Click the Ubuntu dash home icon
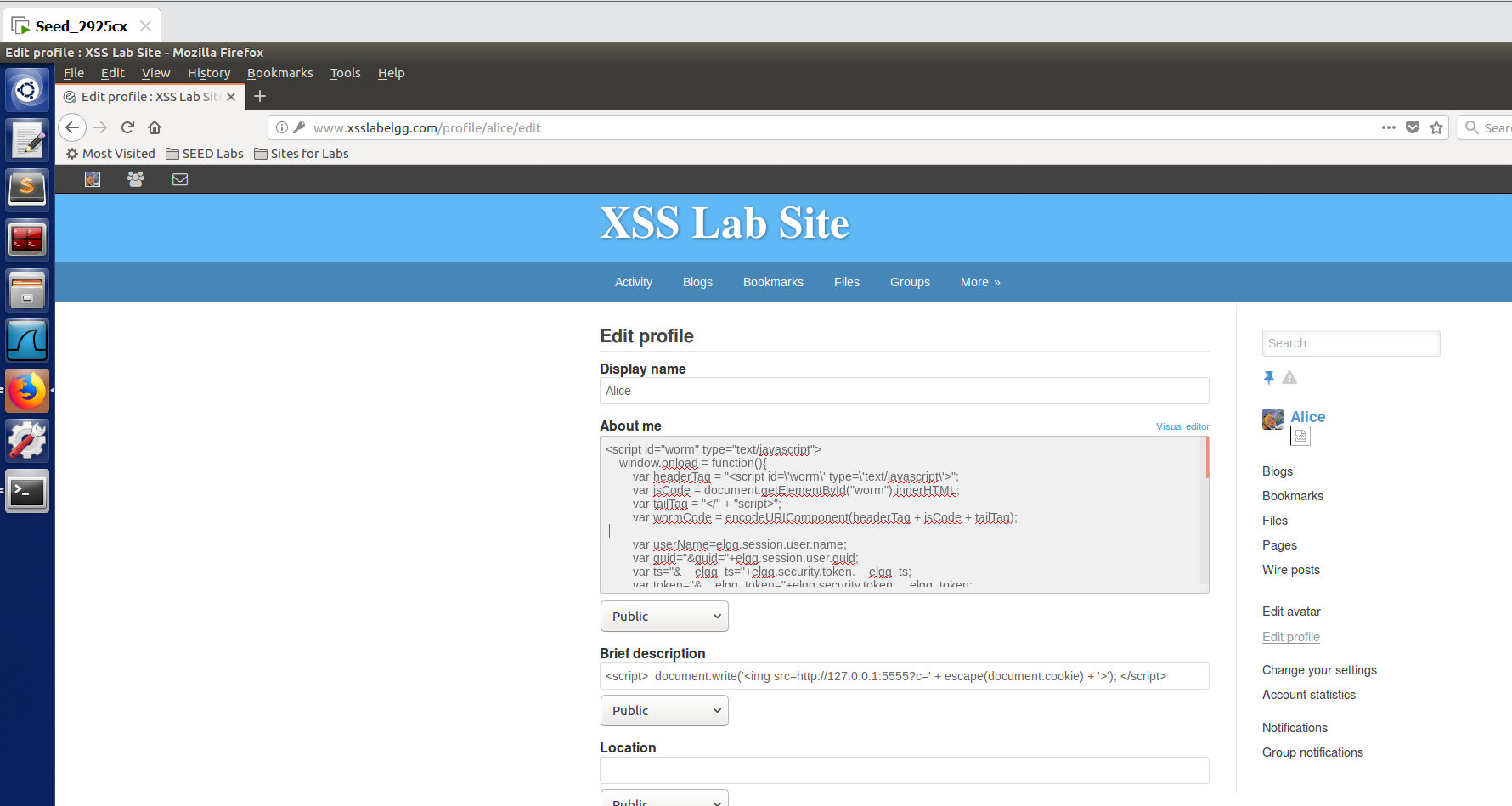Image resolution: width=1512 pixels, height=806 pixels. (27, 89)
